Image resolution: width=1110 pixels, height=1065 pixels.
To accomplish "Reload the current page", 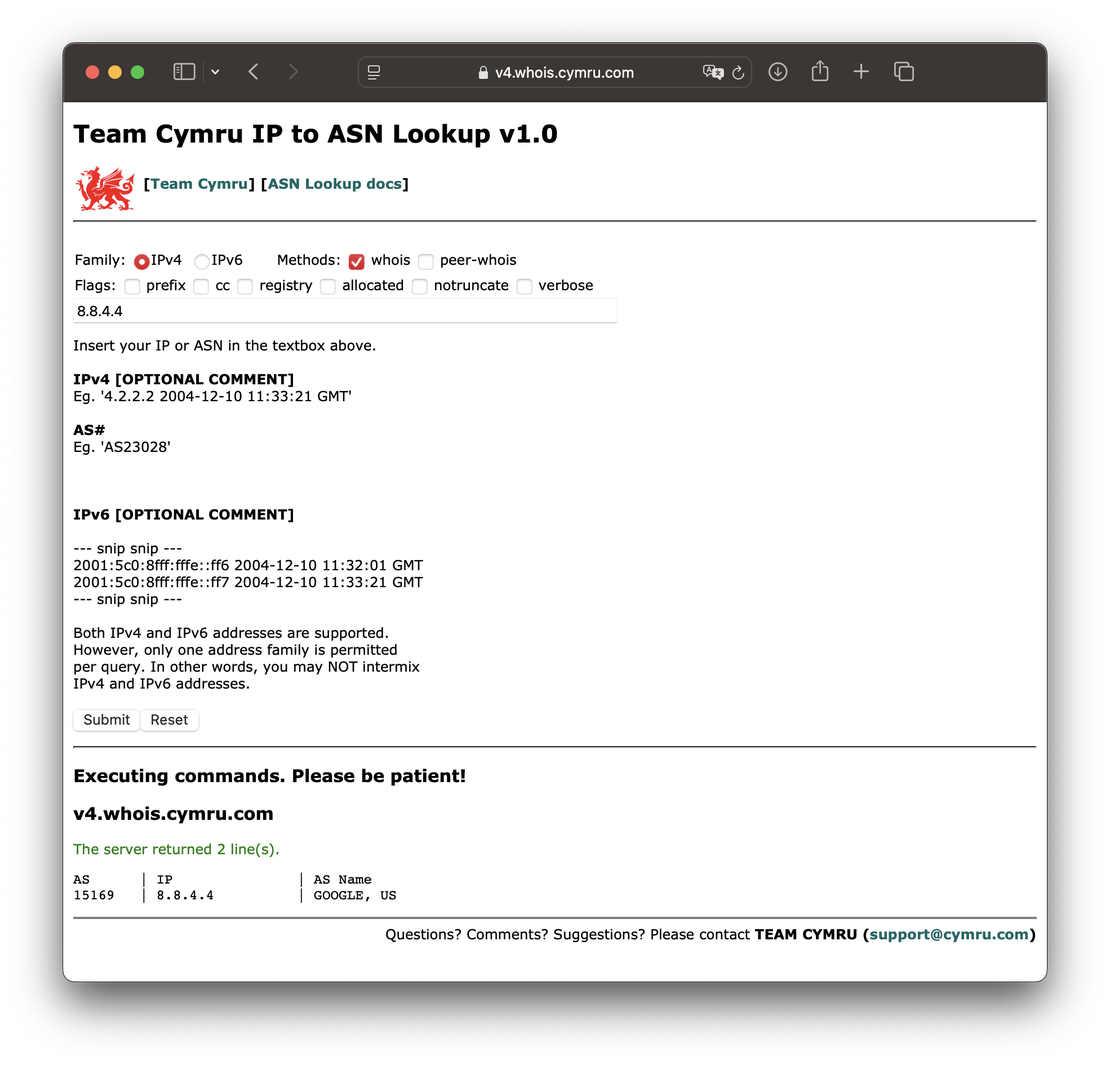I will 738,72.
